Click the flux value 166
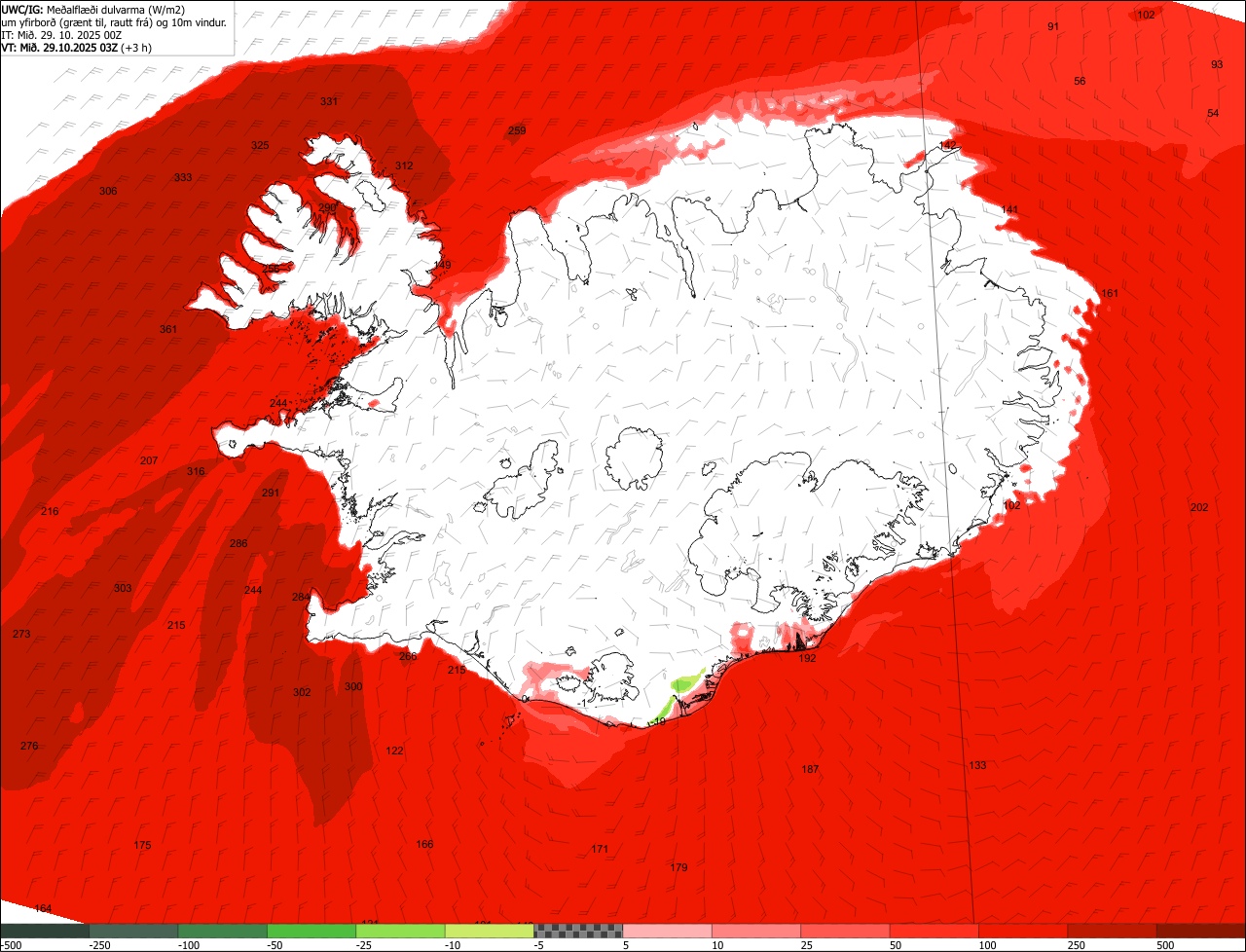 424,844
